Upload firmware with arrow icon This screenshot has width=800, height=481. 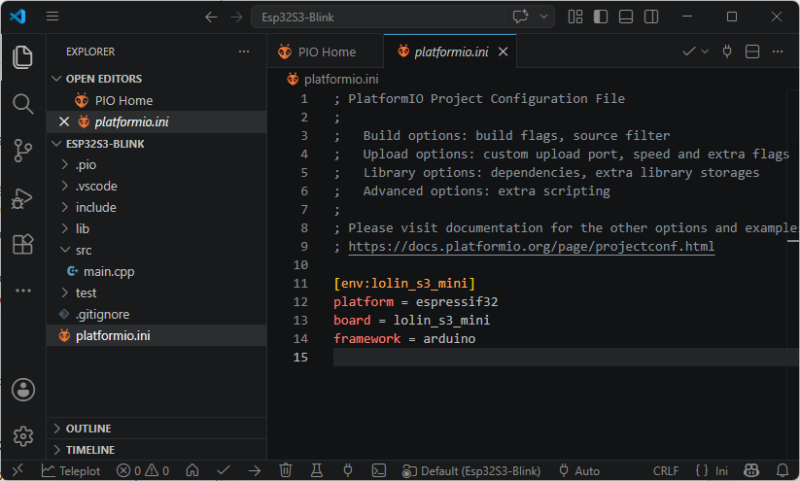[x=255, y=470]
